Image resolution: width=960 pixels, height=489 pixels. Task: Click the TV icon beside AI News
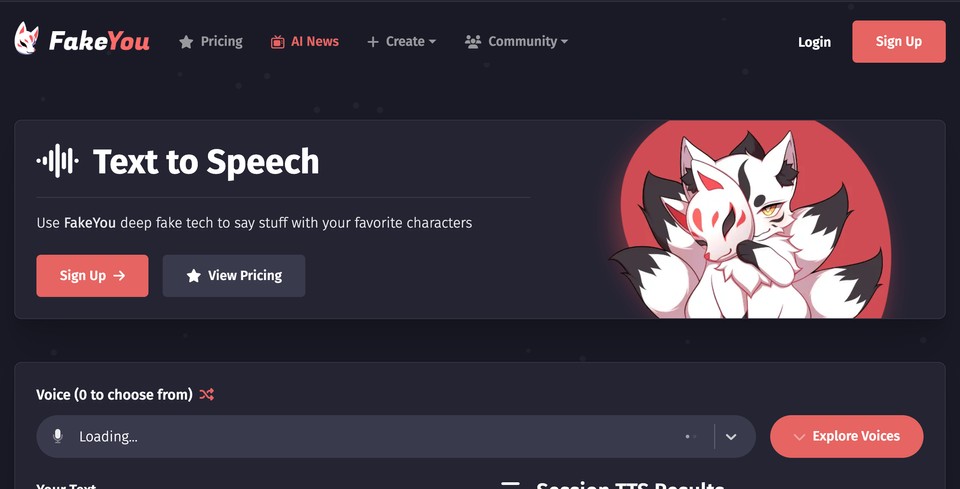click(277, 42)
